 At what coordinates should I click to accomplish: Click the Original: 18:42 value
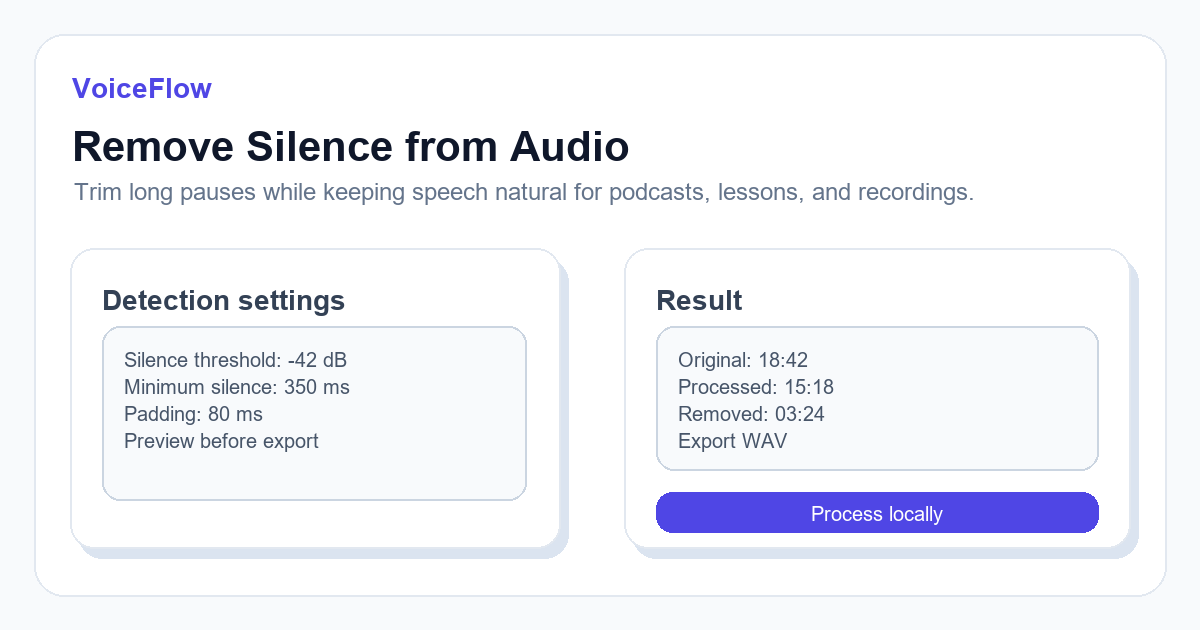(743, 360)
